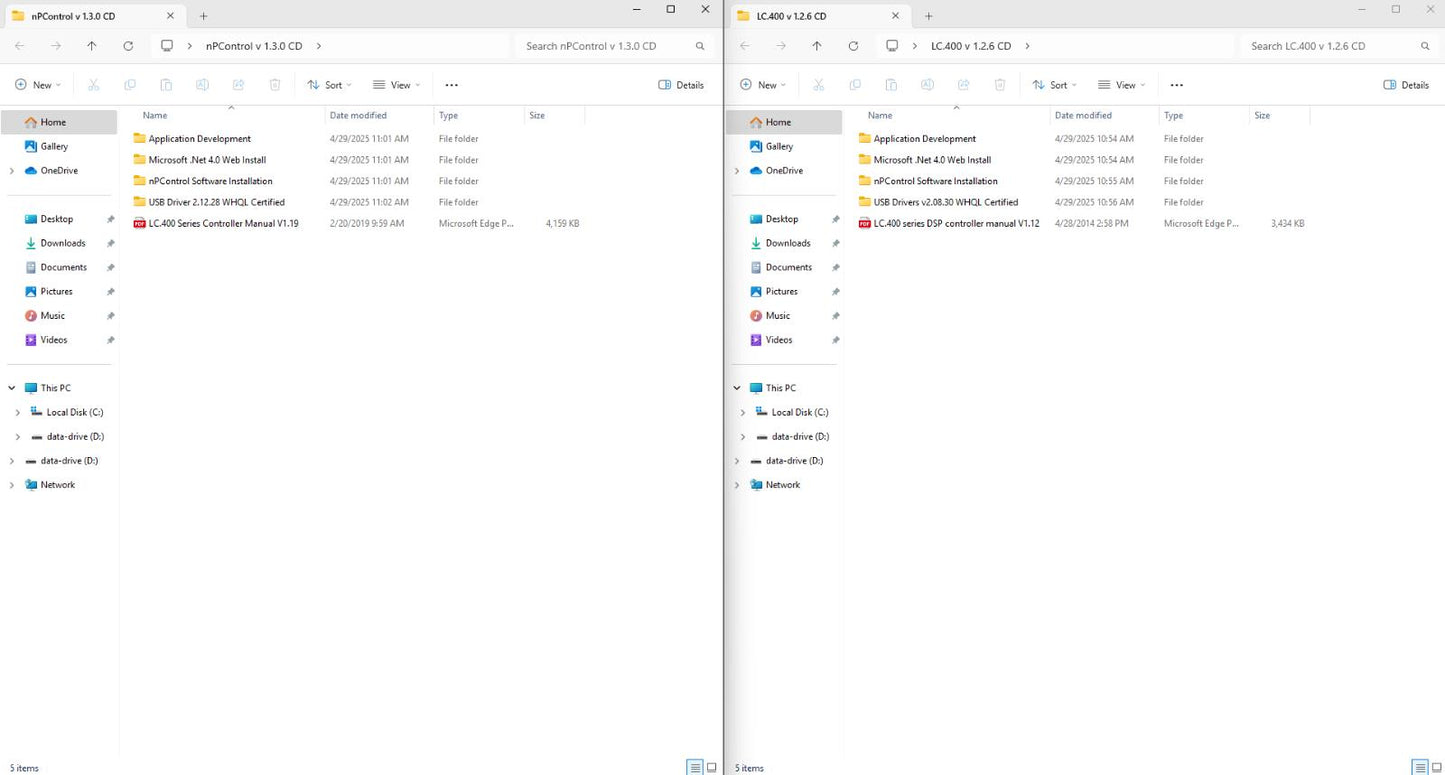Viewport: 1445px width, 775px height.
Task: Expand Network in LC.400 window sidebar
Action: click(x=737, y=485)
